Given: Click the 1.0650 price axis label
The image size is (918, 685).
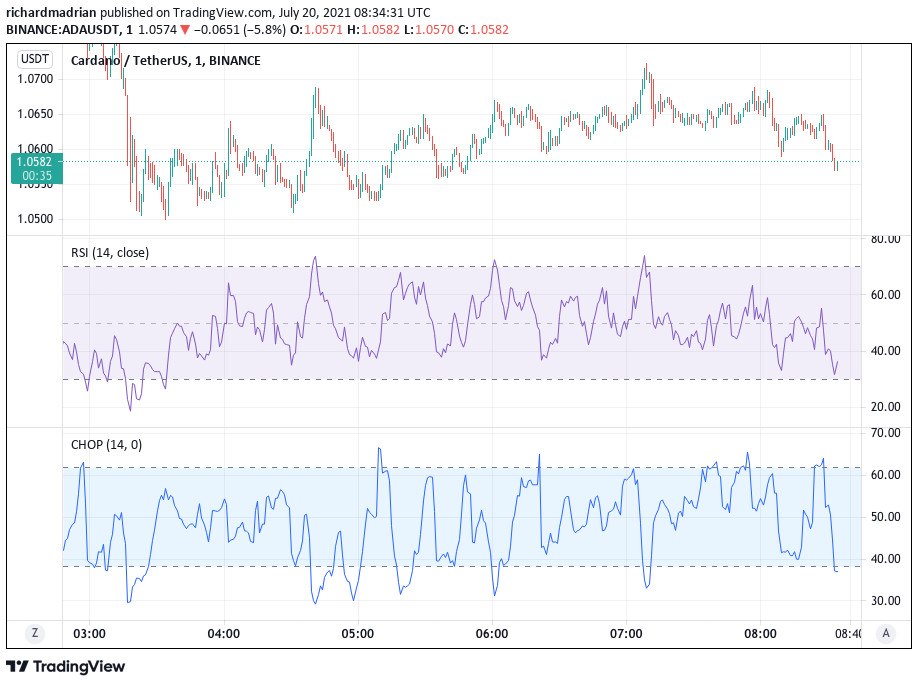Looking at the screenshot, I should [35, 114].
